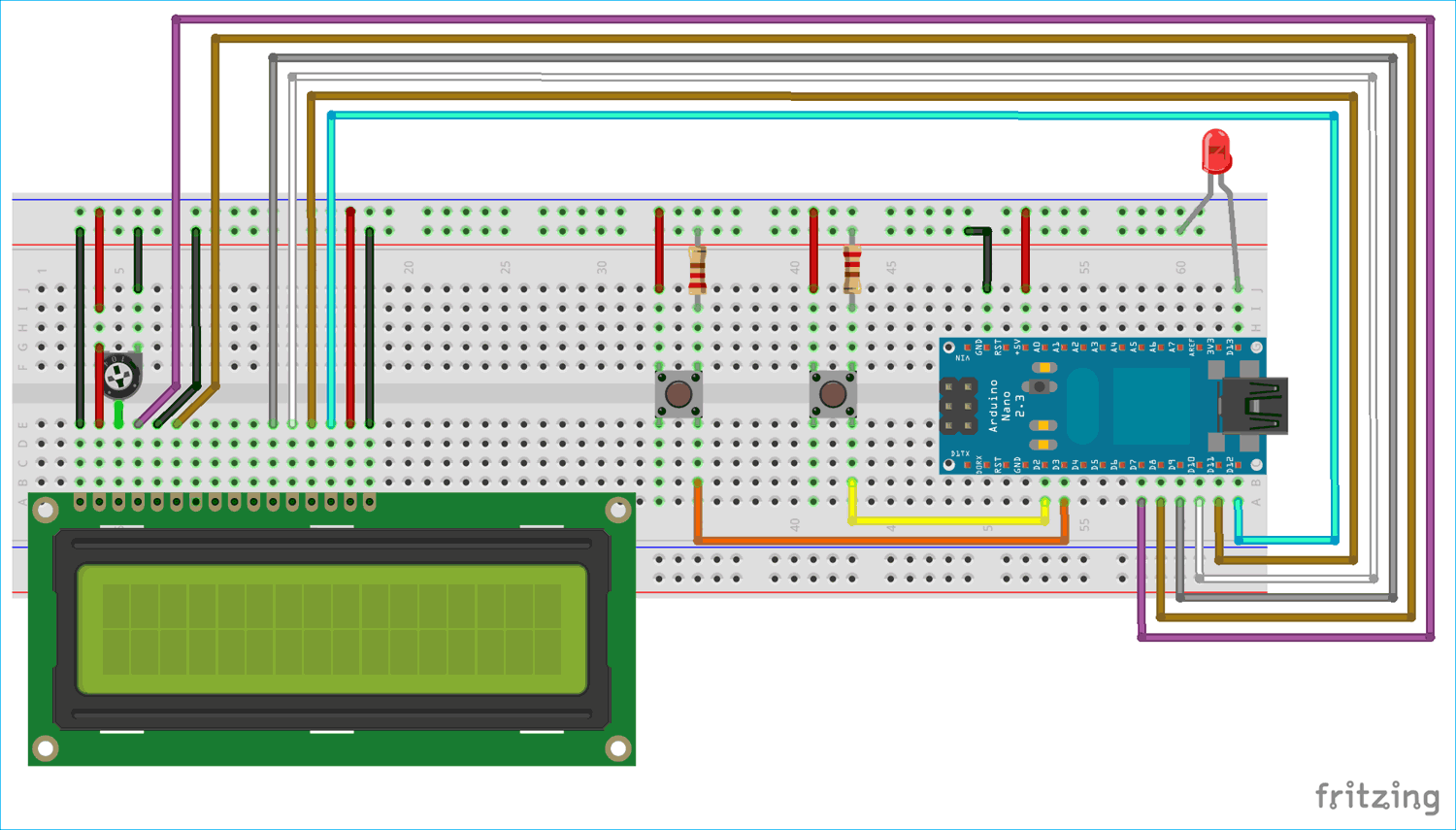1456x830 pixels.
Task: Select the 16x2 LCD display module
Action: pos(330,631)
